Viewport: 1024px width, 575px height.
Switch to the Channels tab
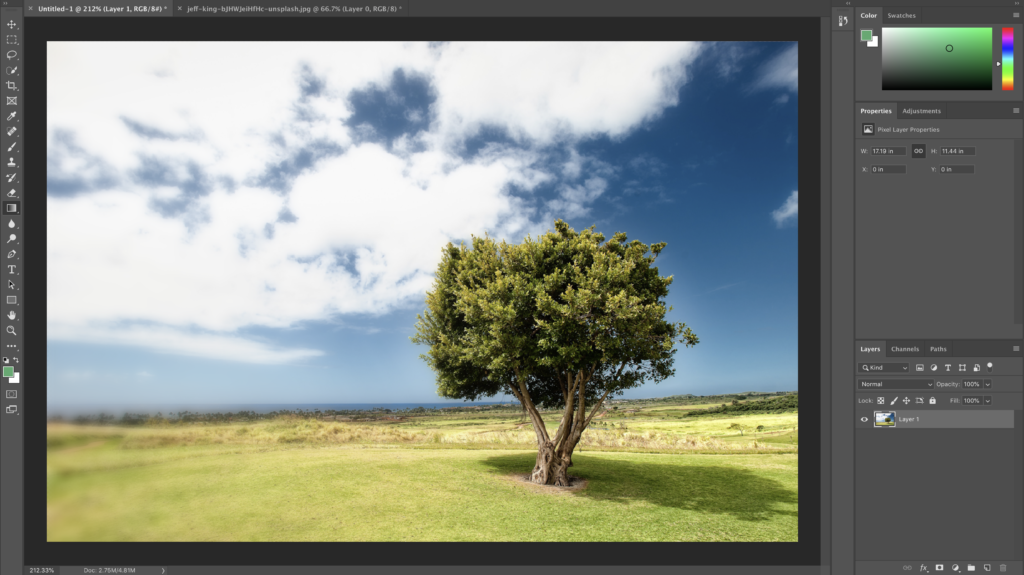[x=904, y=349]
